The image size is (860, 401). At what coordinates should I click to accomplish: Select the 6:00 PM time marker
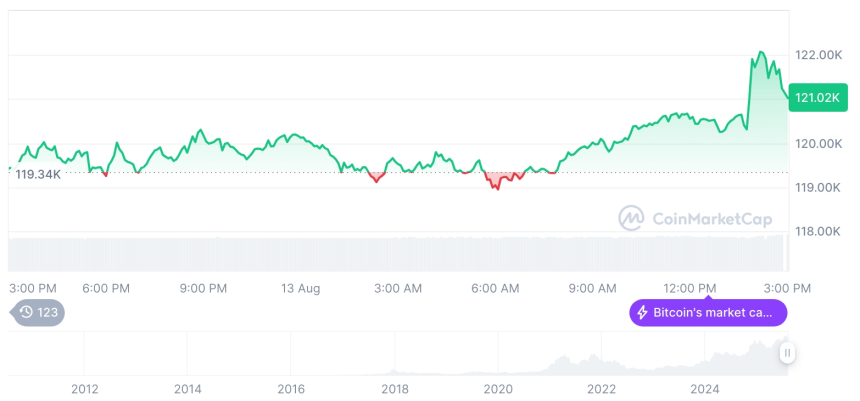pos(106,288)
